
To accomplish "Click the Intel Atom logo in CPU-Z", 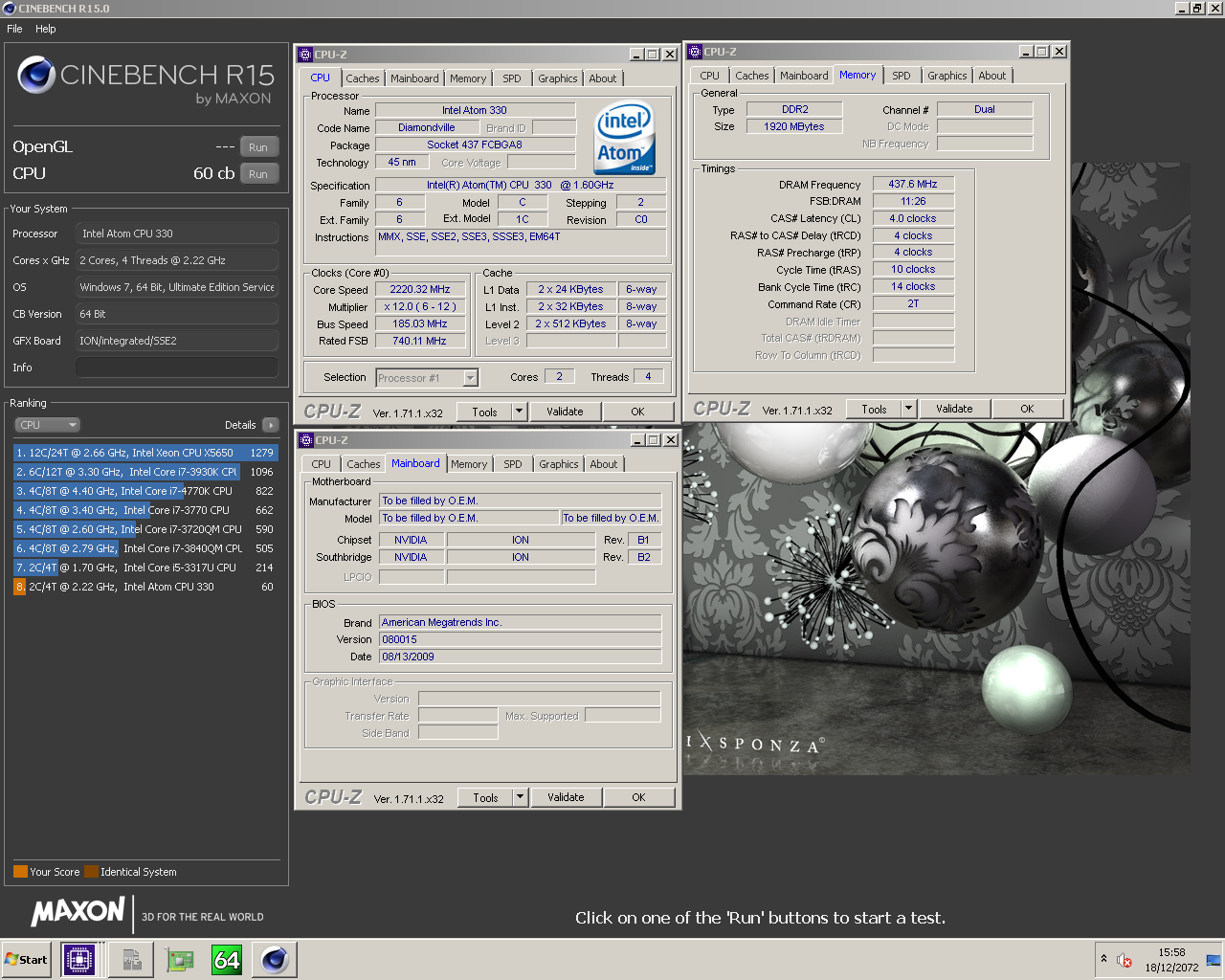I will pyautogui.click(x=625, y=138).
